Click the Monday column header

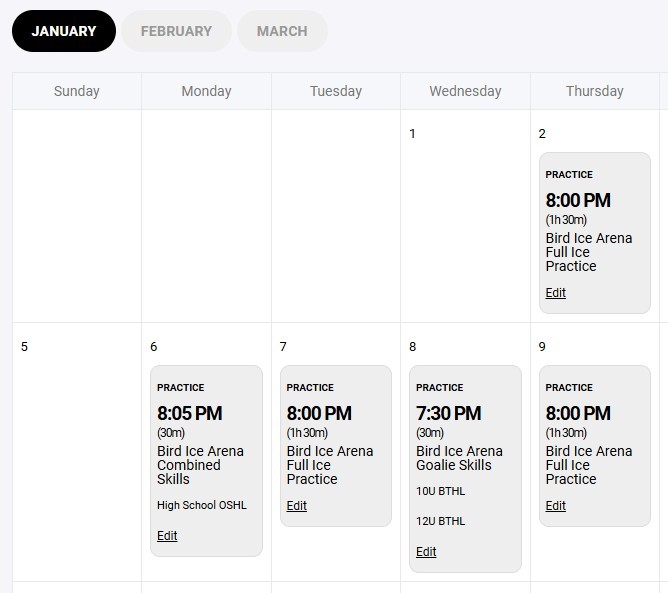click(206, 91)
